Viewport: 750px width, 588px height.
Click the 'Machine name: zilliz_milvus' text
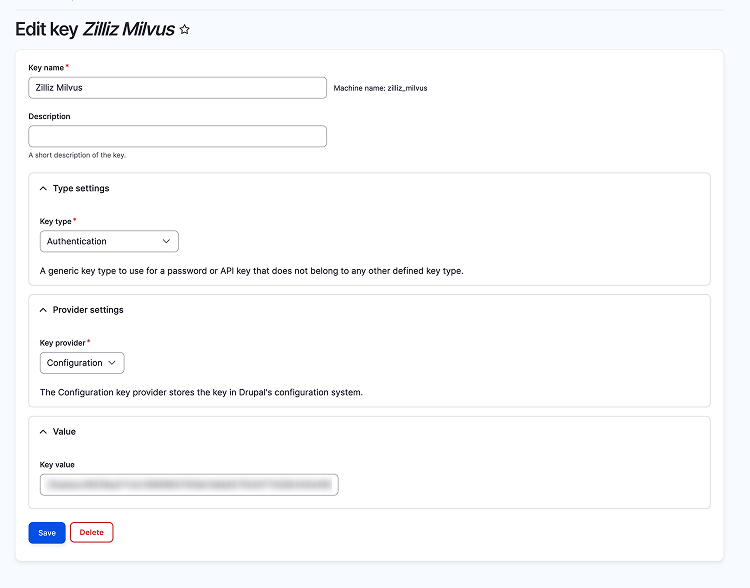point(380,88)
